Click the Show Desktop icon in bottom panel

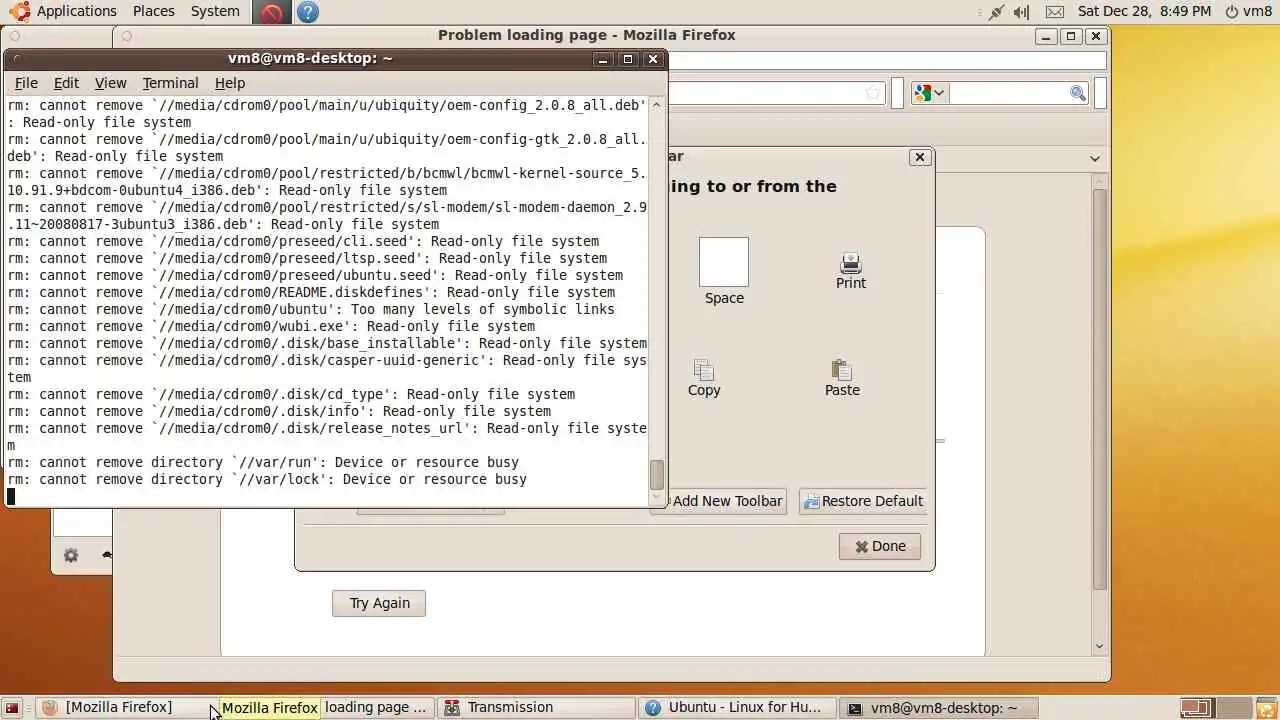coord(12,708)
